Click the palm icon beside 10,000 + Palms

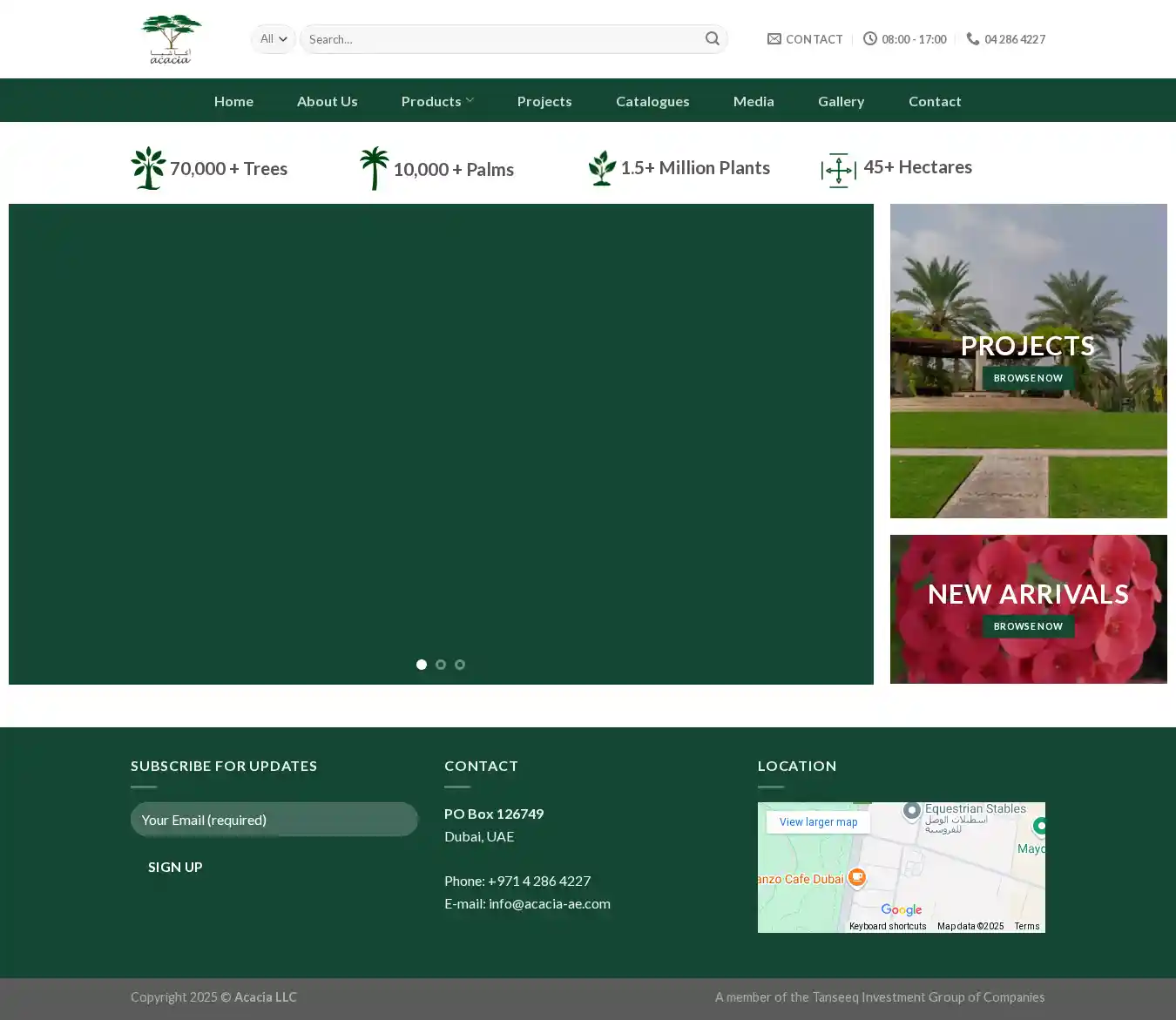pyautogui.click(x=374, y=168)
